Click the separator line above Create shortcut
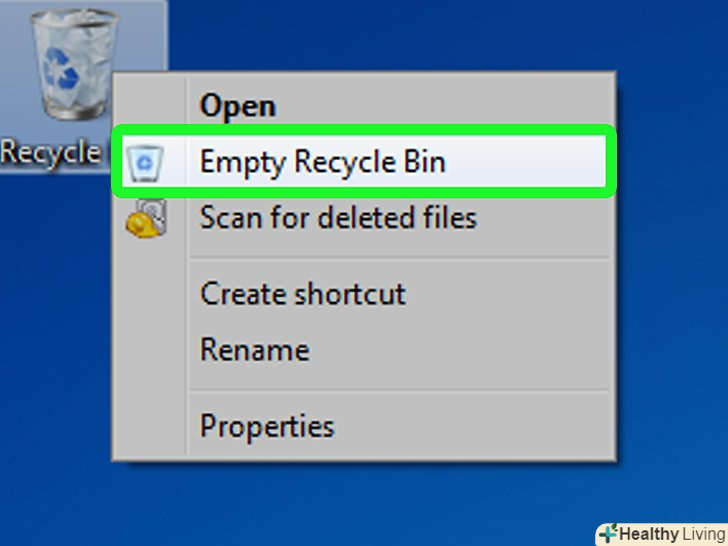 pos(399,258)
